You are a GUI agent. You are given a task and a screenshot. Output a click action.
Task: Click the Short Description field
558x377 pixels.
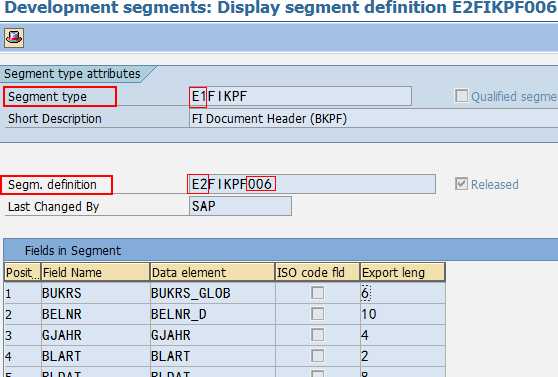(374, 119)
